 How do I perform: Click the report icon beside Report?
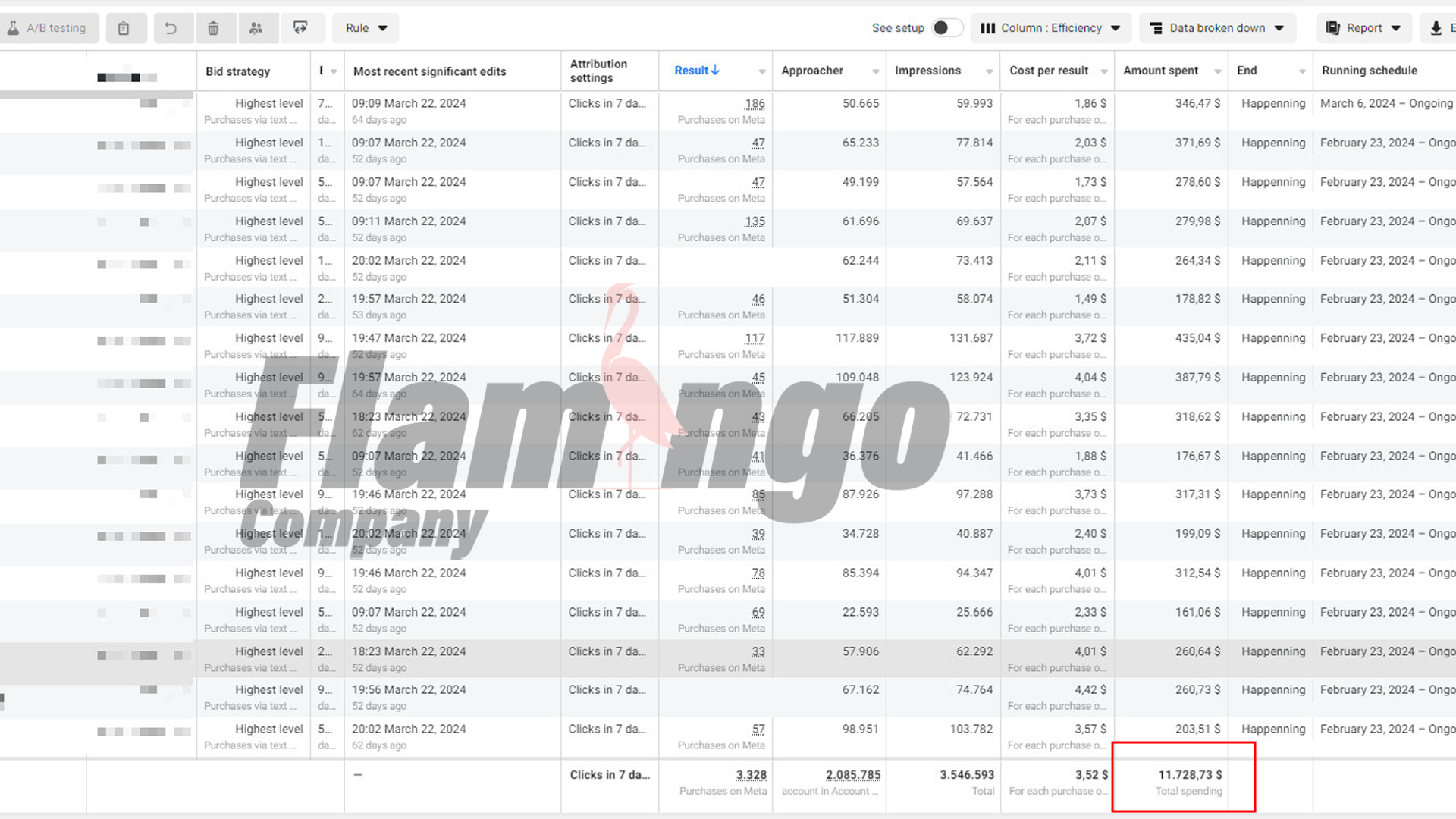1332,28
